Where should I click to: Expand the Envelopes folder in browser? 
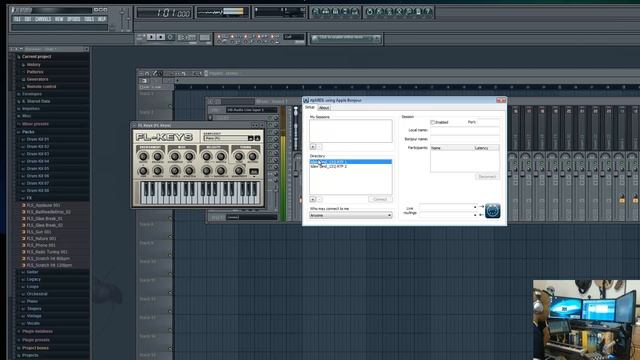coord(32,94)
